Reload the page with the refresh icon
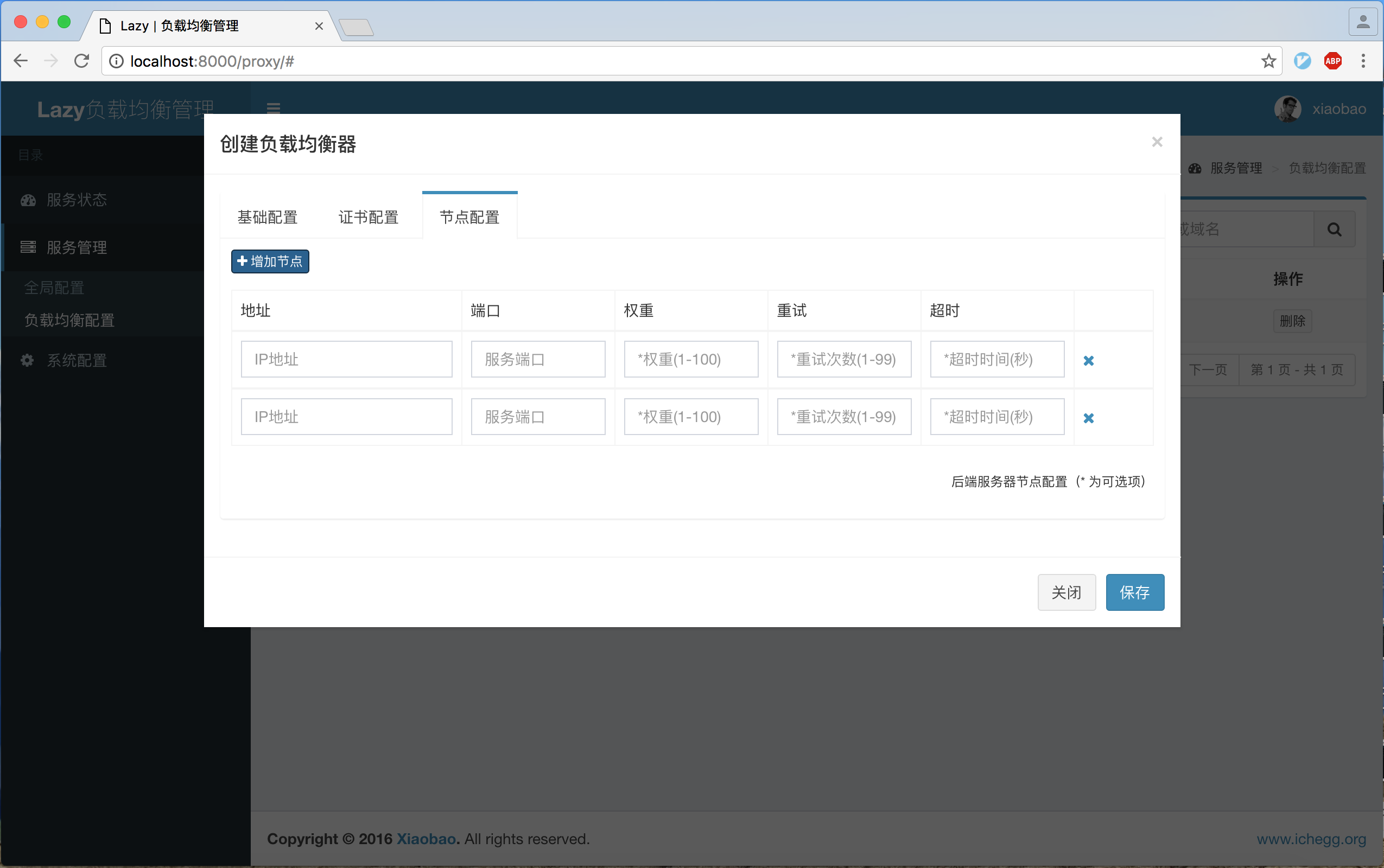Image resolution: width=1384 pixels, height=868 pixels. pos(82,61)
